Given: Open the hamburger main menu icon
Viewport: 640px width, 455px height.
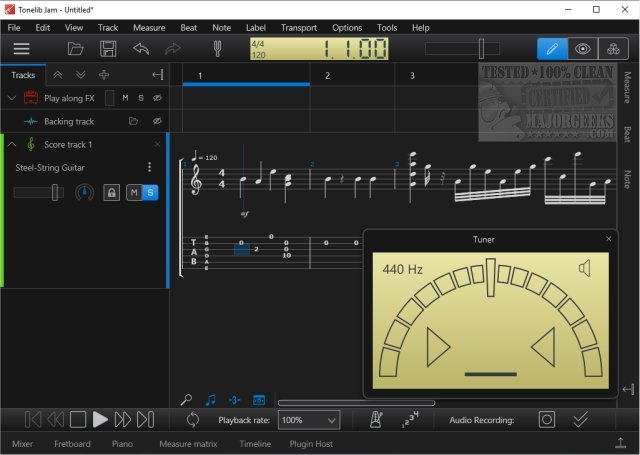Looking at the screenshot, I should (22, 48).
